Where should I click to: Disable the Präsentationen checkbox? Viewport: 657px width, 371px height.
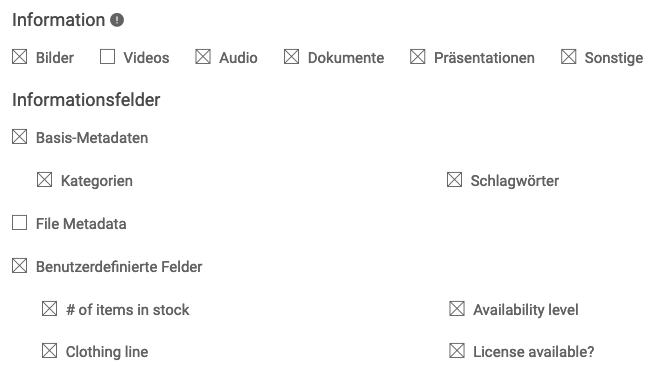click(417, 57)
